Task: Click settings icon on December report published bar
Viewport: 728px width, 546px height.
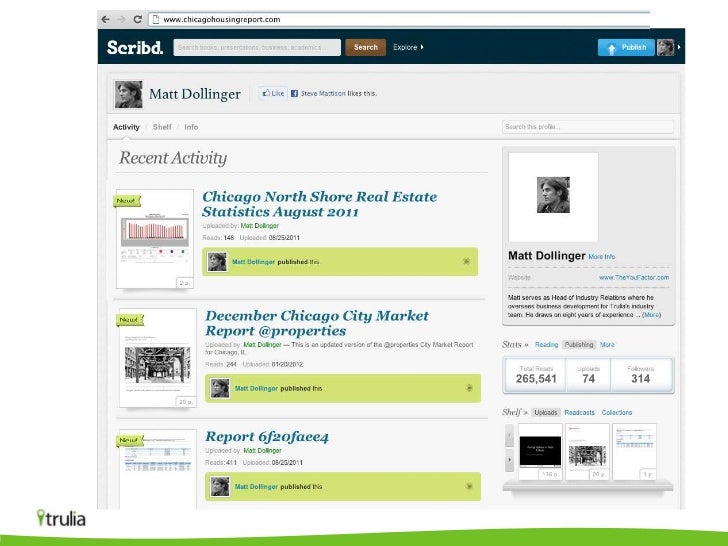Action: tap(469, 388)
